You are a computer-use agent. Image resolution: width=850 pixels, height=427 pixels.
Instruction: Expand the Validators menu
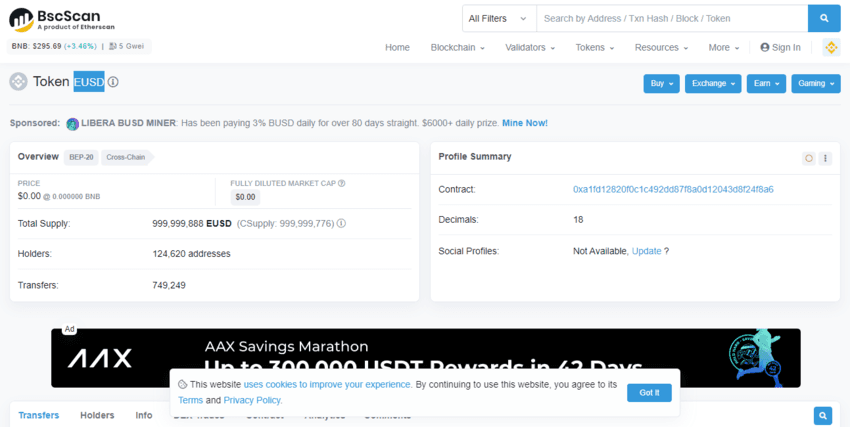tap(530, 48)
